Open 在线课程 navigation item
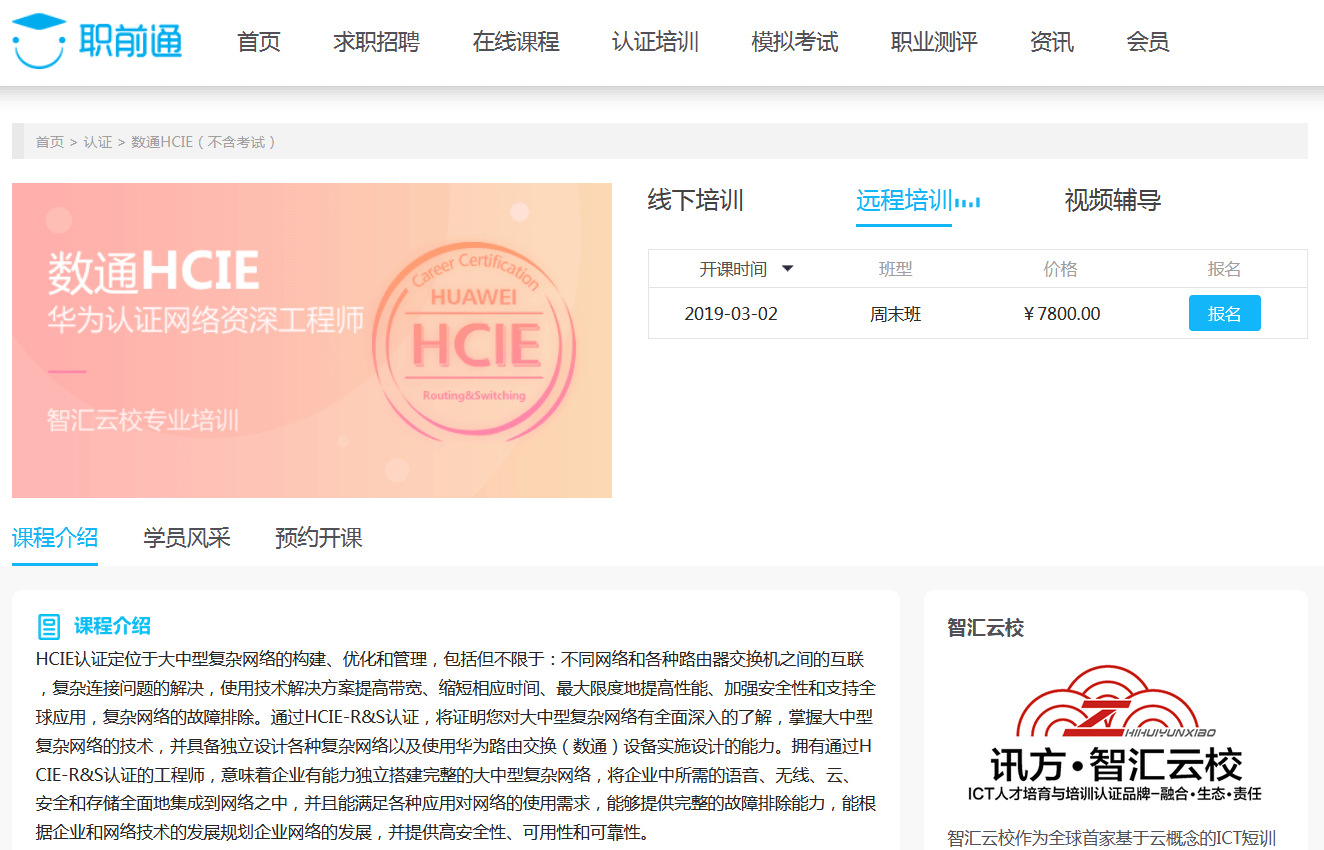Viewport: 1324px width, 850px height. 516,42
